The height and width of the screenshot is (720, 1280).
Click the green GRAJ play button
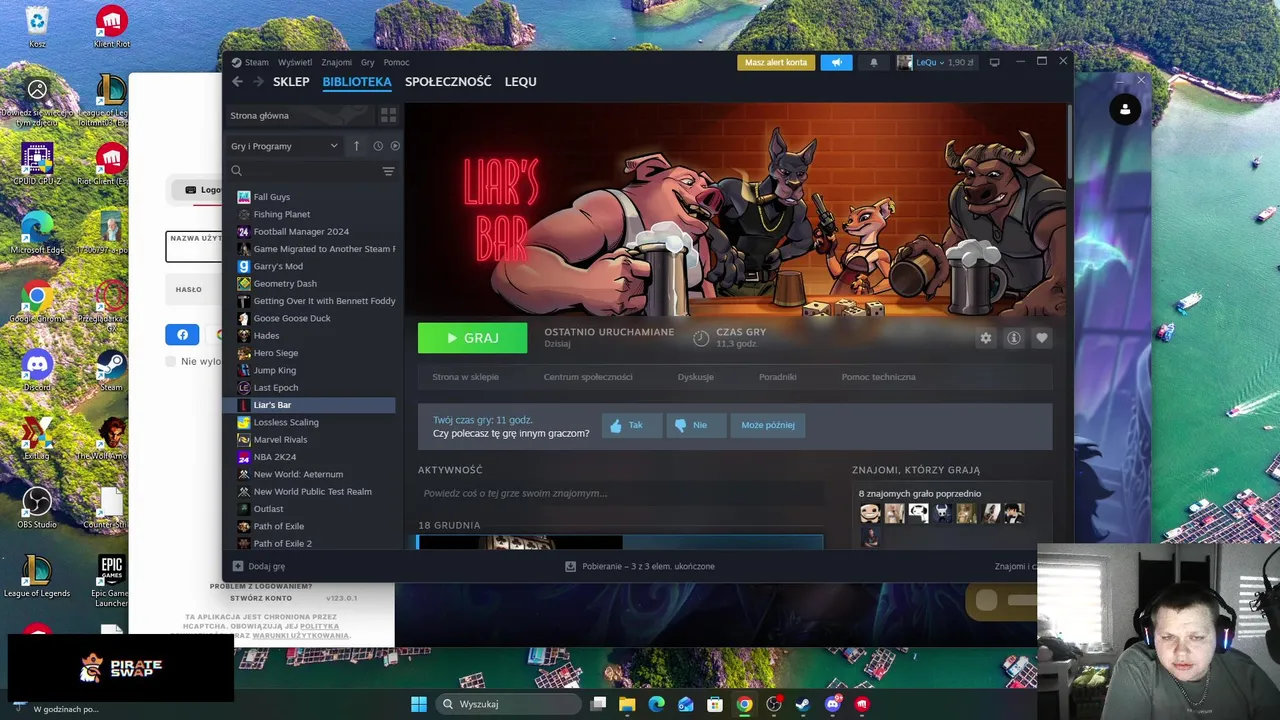pyautogui.click(x=472, y=338)
